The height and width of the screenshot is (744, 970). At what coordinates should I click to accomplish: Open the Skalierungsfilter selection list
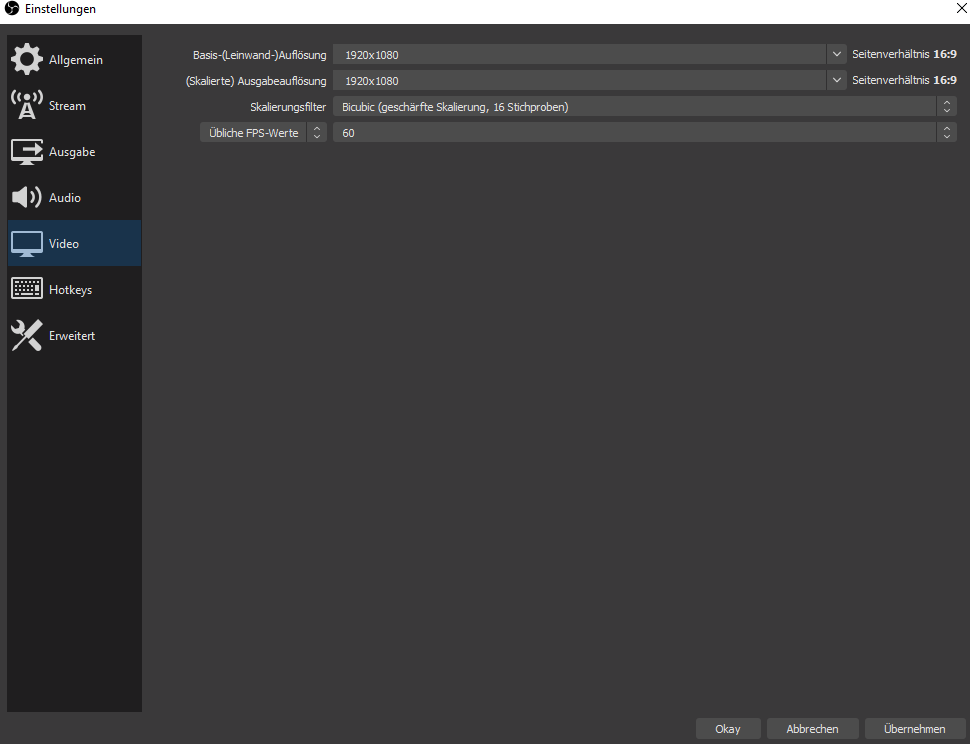coord(946,106)
